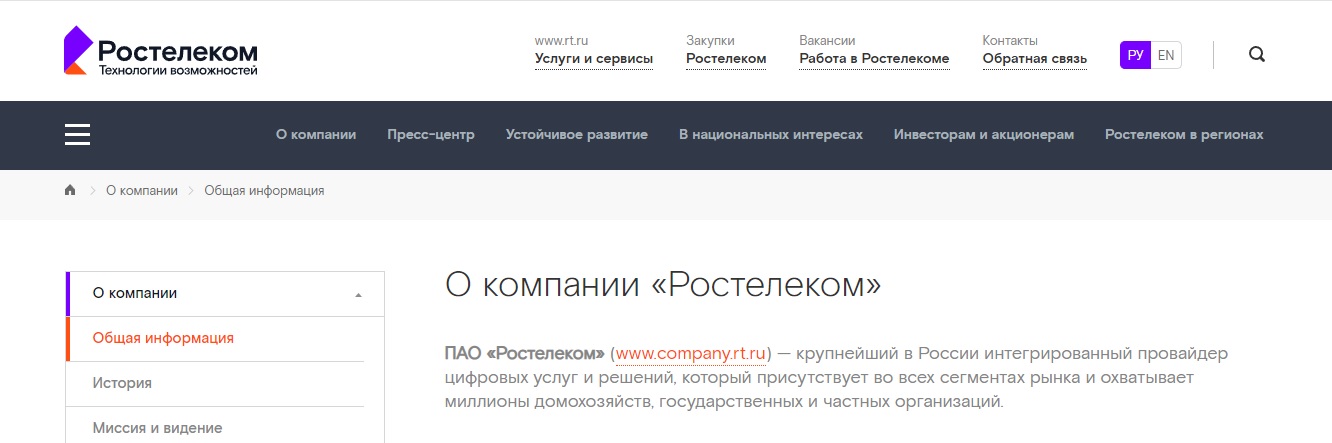Open the search magnifier icon
The width and height of the screenshot is (1332, 443).
(1257, 54)
